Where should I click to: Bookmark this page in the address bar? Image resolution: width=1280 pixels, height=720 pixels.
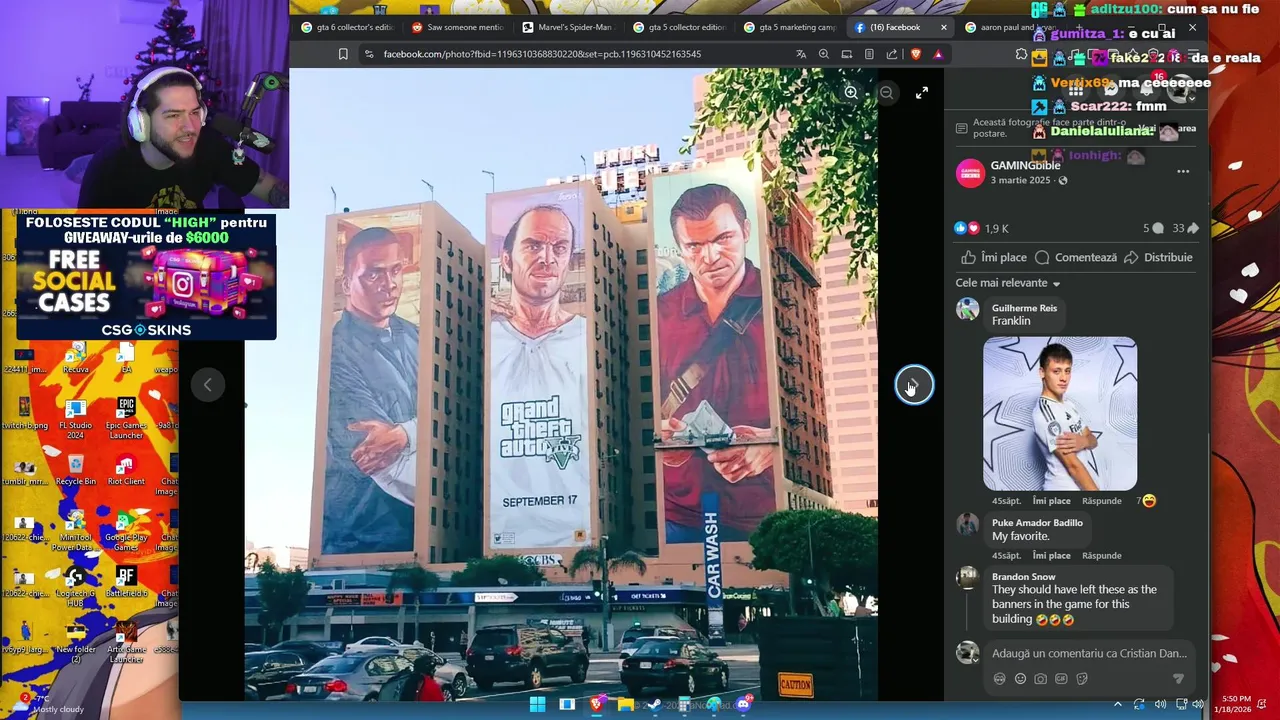(x=343, y=54)
